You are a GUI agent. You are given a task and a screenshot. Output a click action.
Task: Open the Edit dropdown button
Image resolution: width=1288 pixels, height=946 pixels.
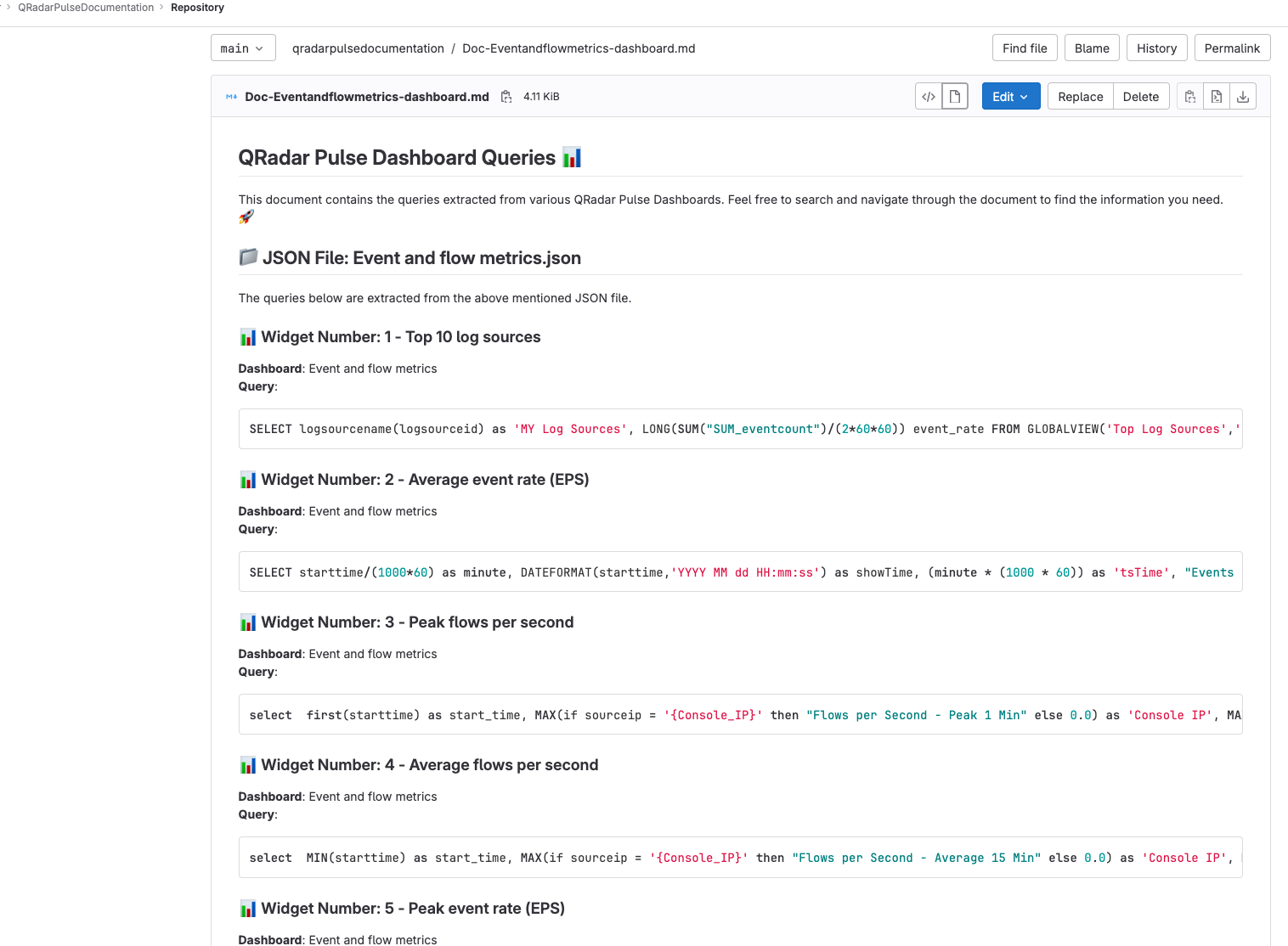tap(1011, 97)
